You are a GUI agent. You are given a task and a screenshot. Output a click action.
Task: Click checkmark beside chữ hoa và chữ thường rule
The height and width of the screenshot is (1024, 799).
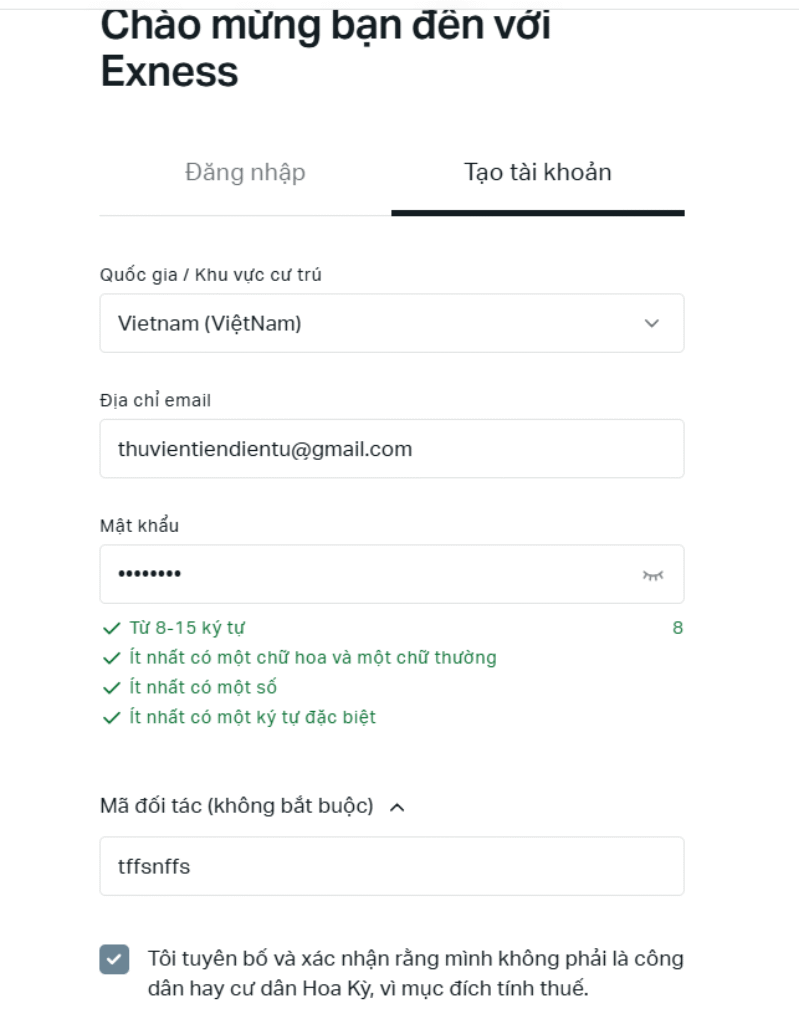111,658
